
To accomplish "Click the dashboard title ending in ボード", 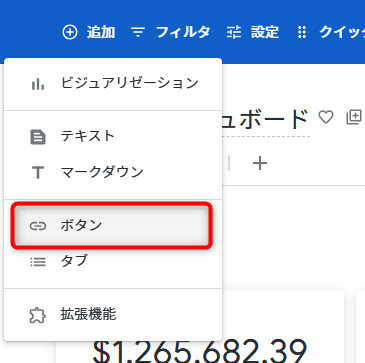I will [266, 120].
